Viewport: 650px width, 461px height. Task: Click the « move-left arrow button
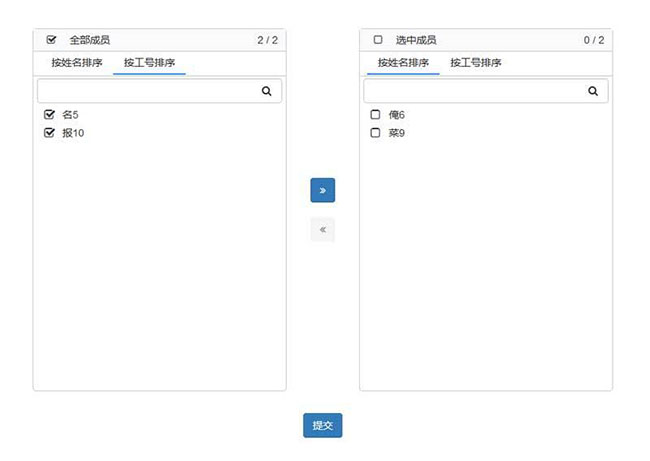click(322, 229)
